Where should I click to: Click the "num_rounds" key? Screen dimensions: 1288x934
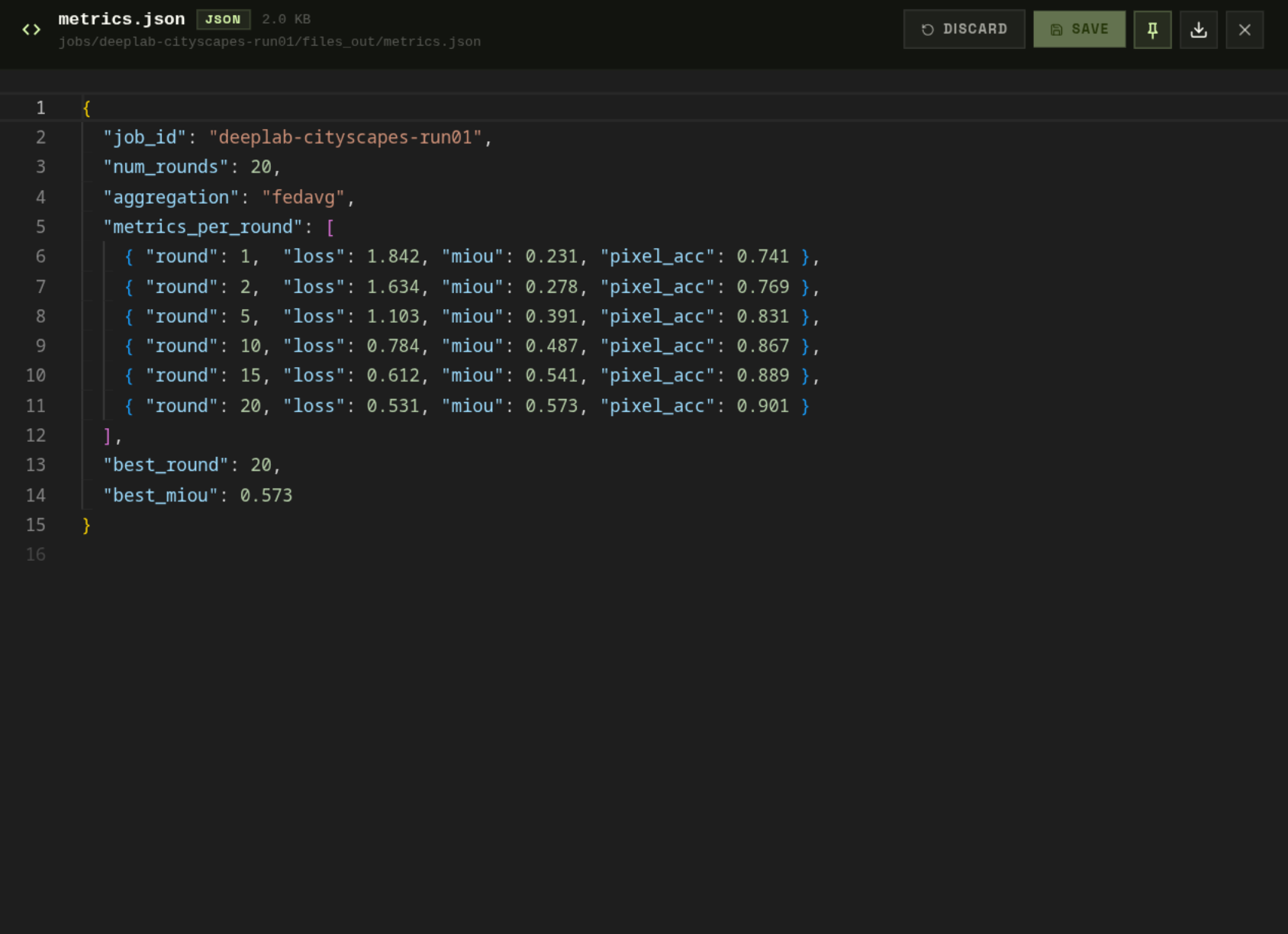[x=166, y=167]
